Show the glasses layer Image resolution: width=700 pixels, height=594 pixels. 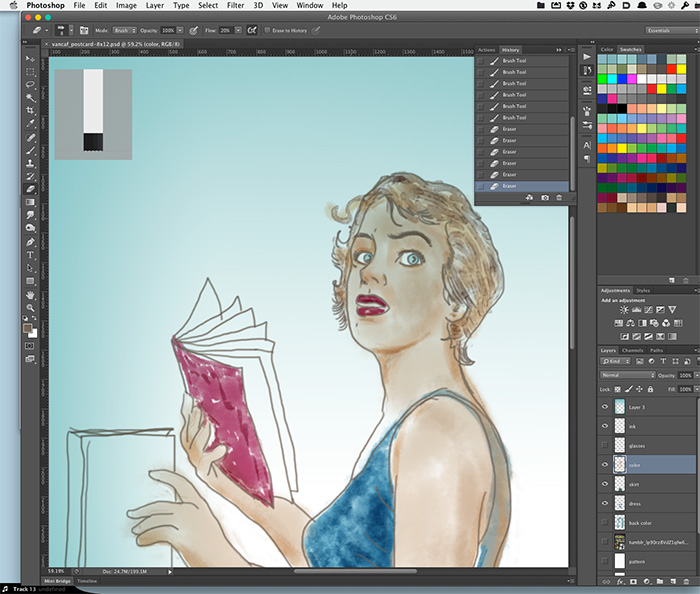605,445
